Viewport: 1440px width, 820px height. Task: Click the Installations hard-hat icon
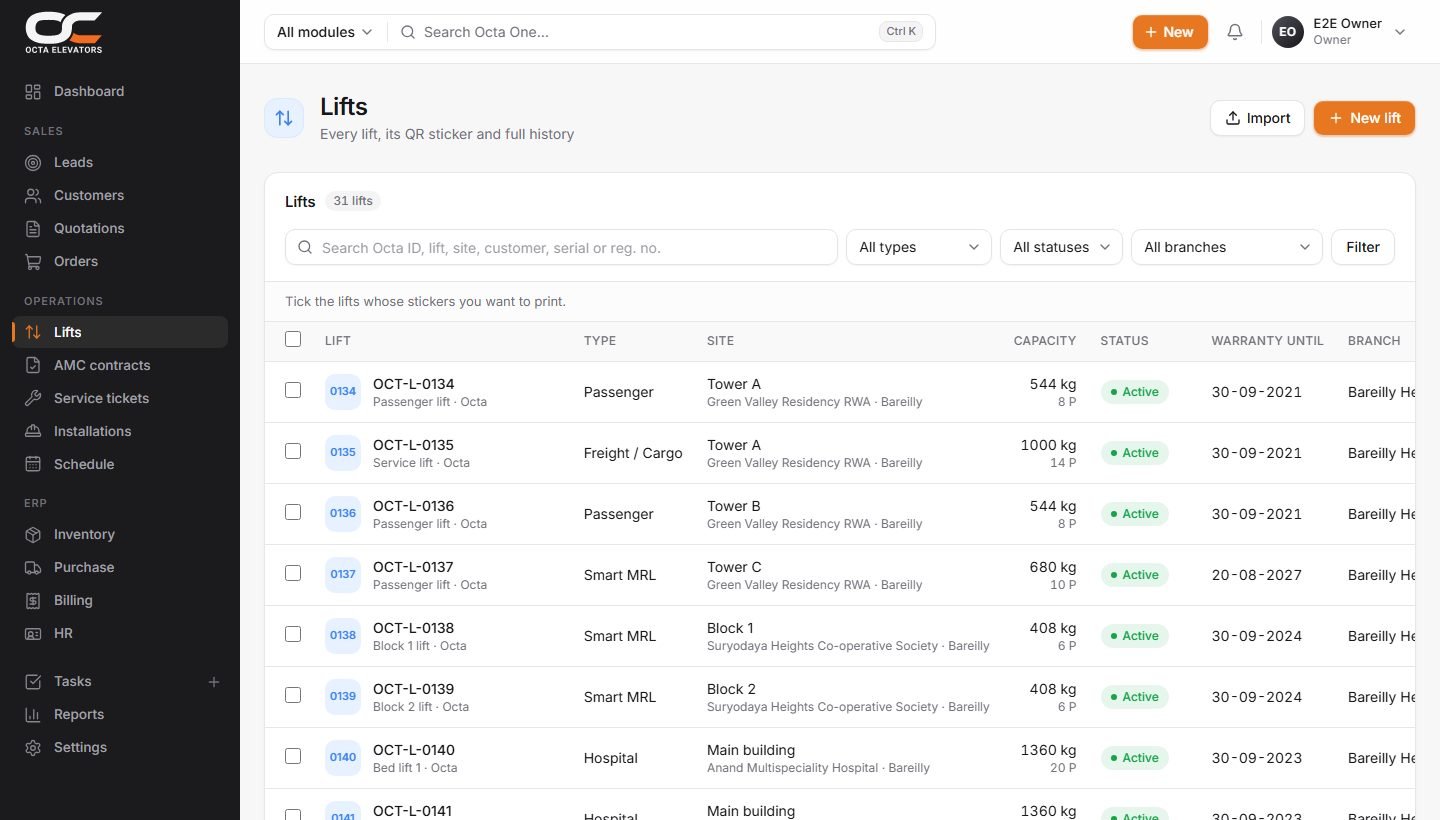pos(33,432)
